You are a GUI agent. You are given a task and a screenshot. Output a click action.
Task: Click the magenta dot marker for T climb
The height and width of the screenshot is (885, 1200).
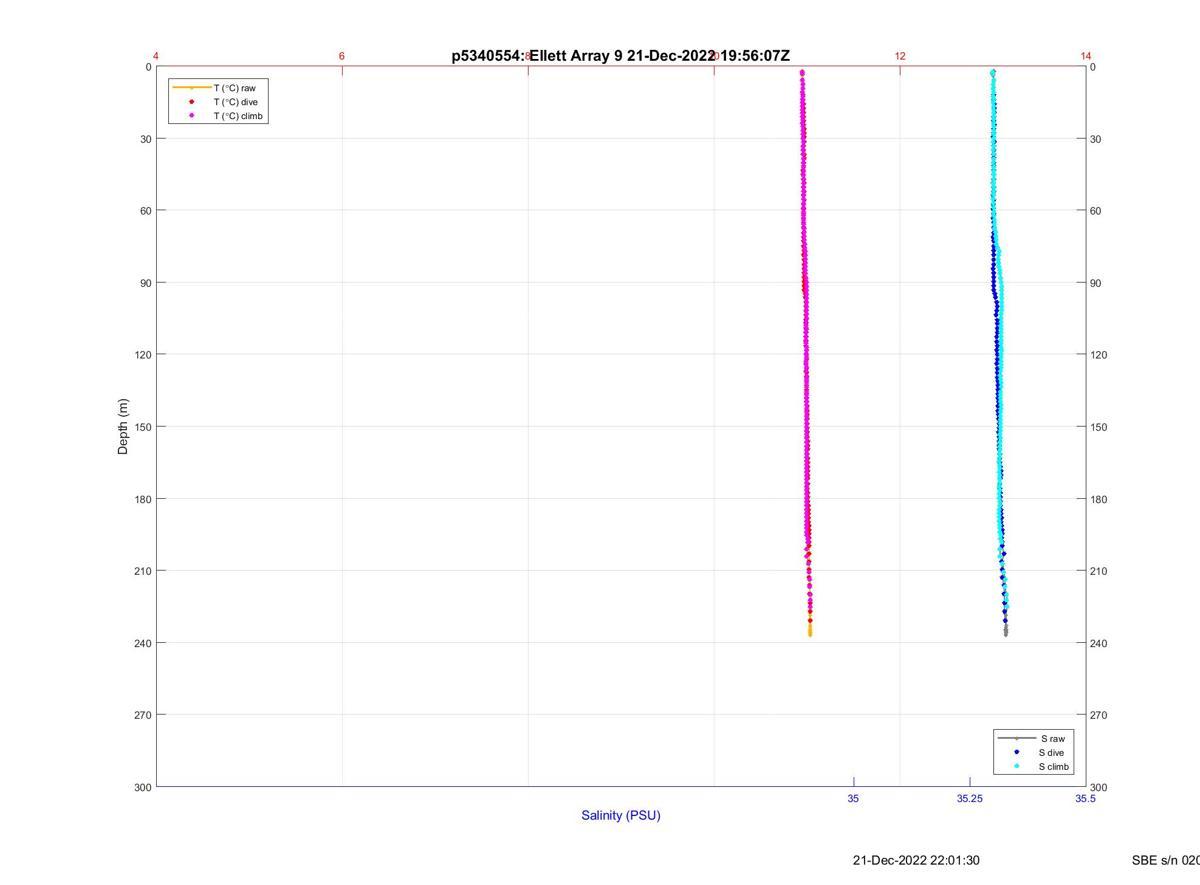[x=191, y=116]
